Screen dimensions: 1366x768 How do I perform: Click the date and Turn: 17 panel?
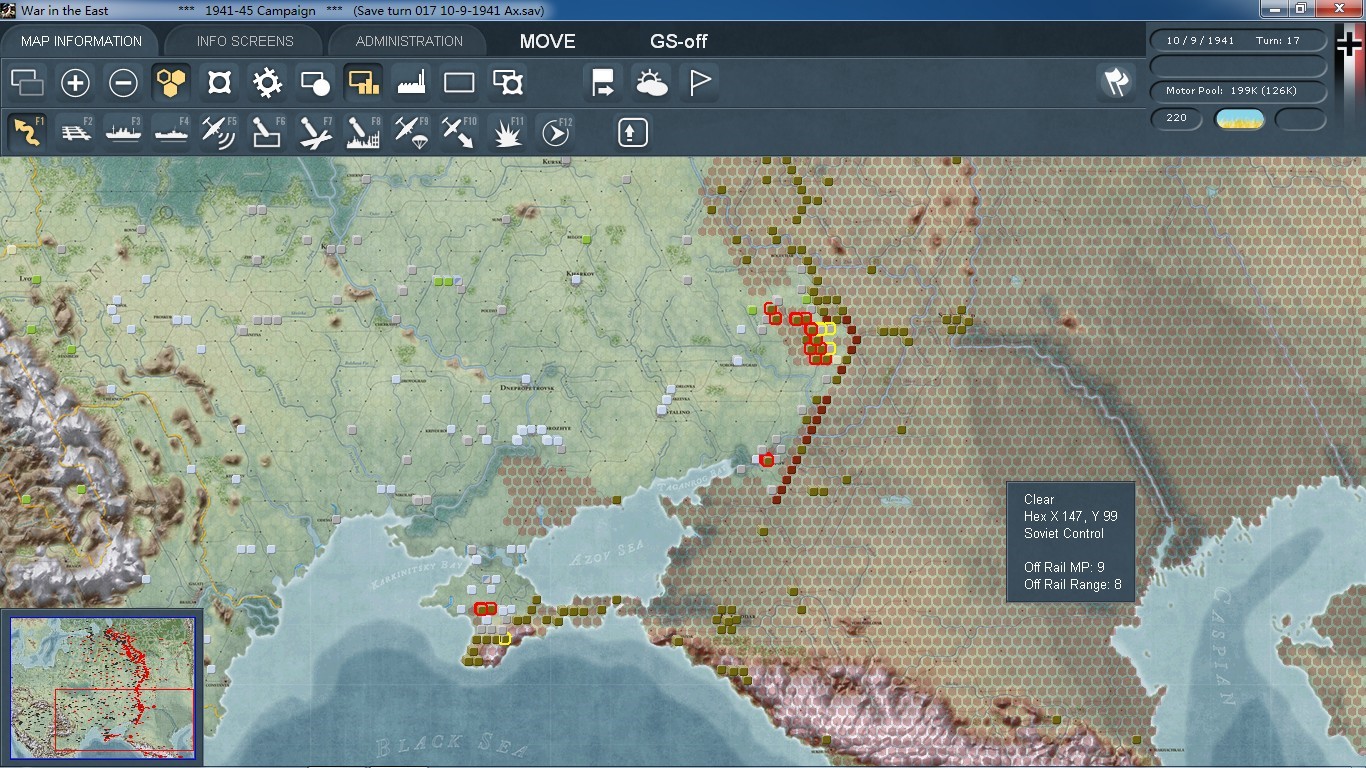click(1239, 41)
